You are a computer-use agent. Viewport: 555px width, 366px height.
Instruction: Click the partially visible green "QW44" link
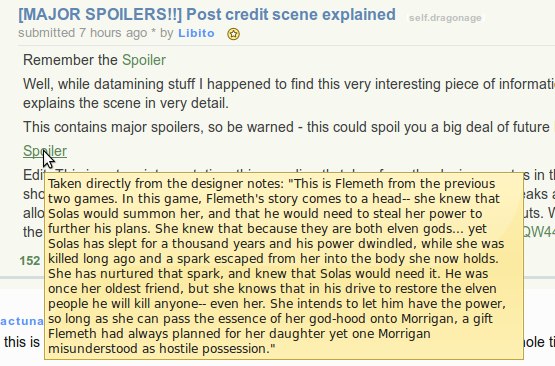tap(539, 232)
